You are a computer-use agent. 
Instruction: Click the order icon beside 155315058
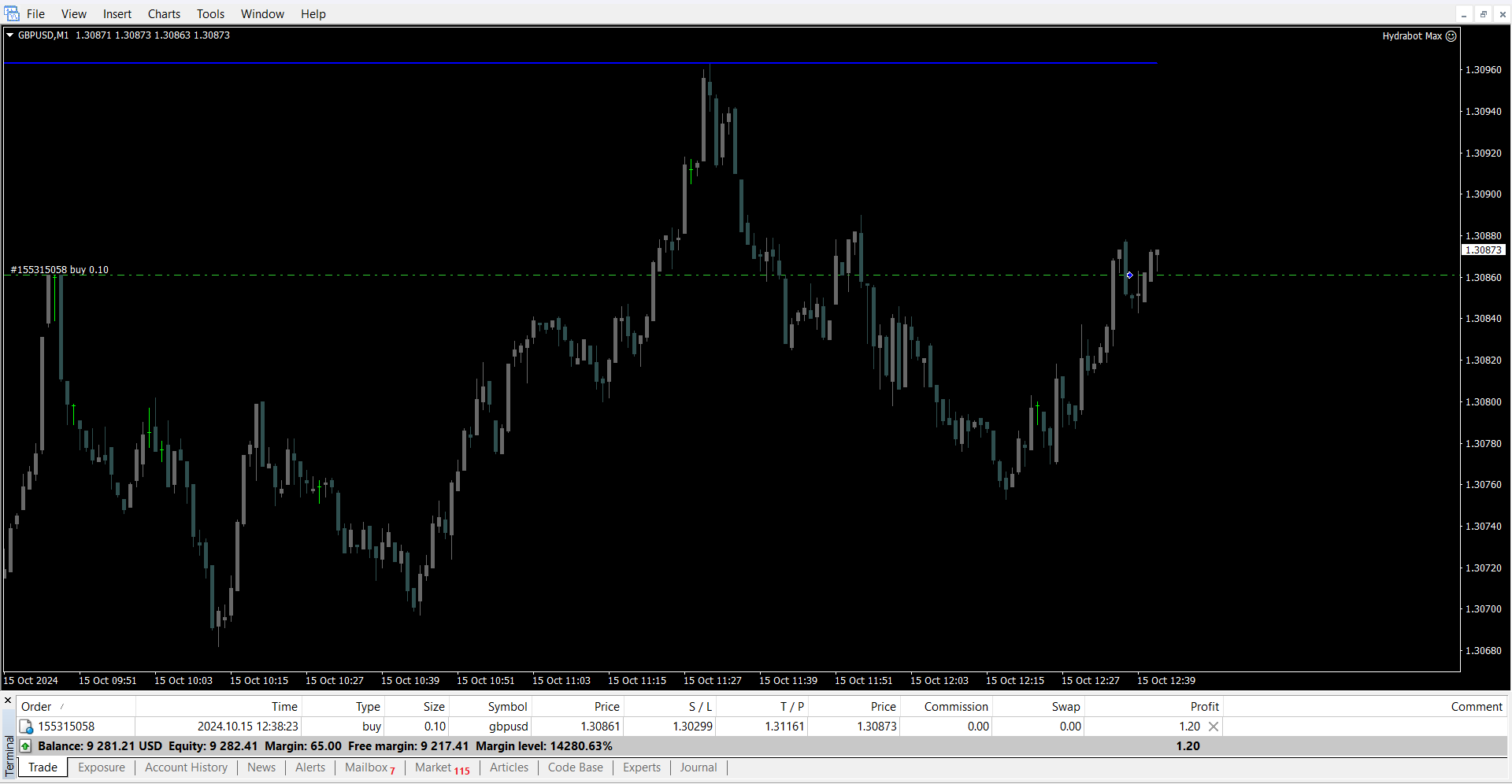26,727
